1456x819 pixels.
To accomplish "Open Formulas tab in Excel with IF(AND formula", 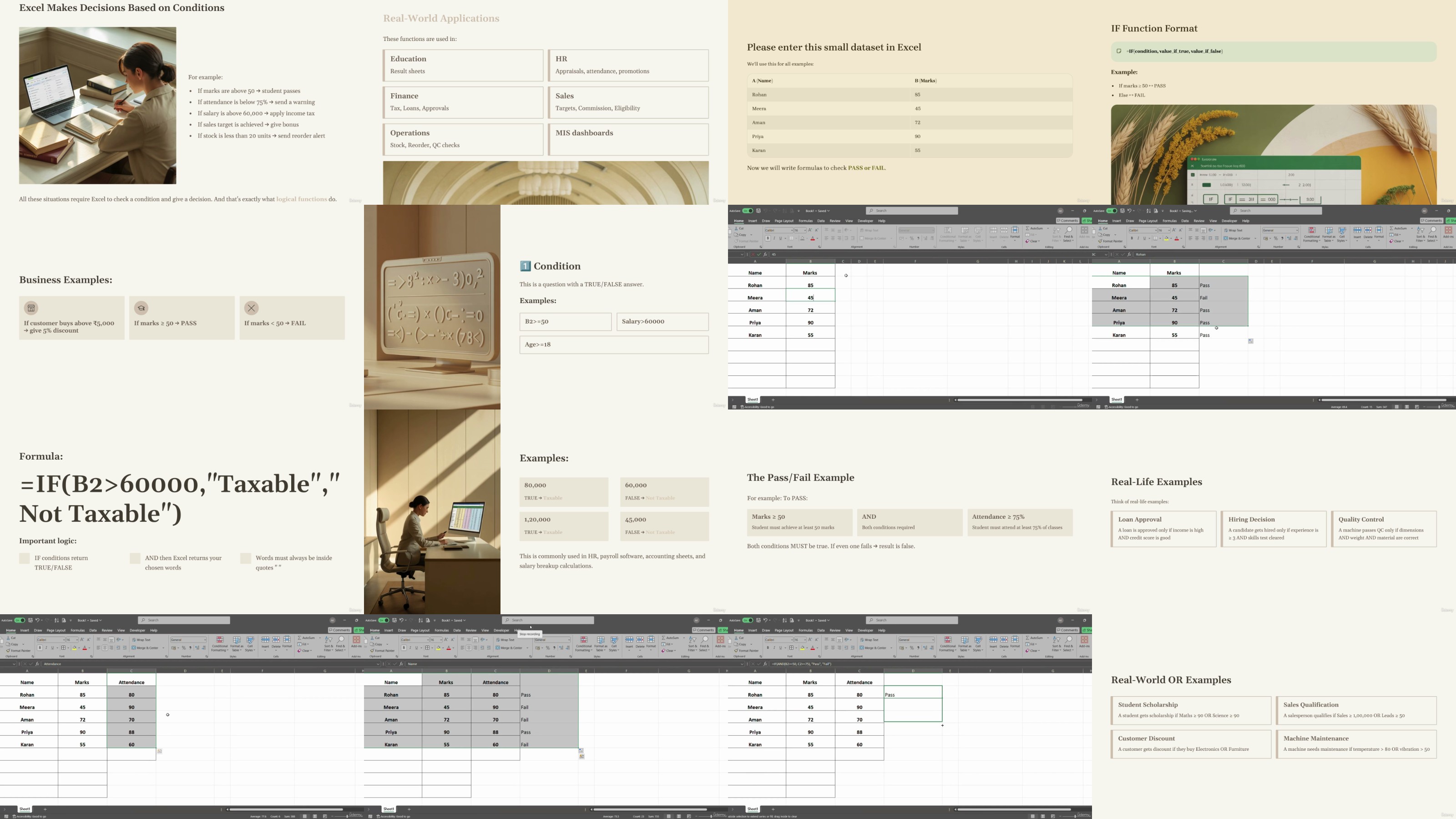I will (x=805, y=630).
